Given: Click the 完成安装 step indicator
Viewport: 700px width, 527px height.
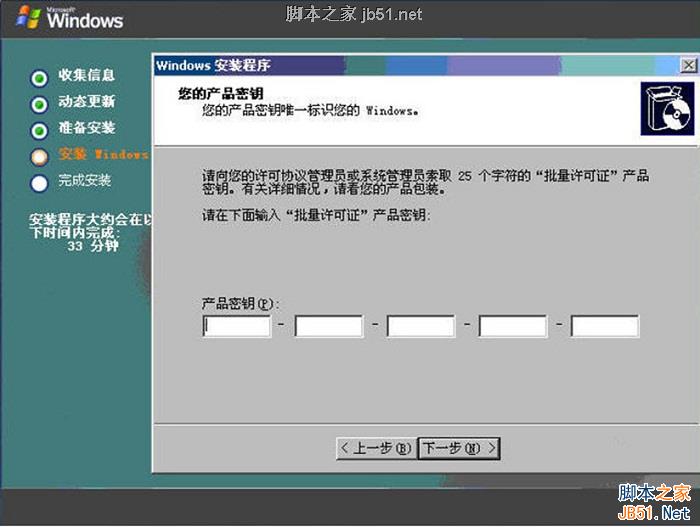Looking at the screenshot, I should (39, 183).
